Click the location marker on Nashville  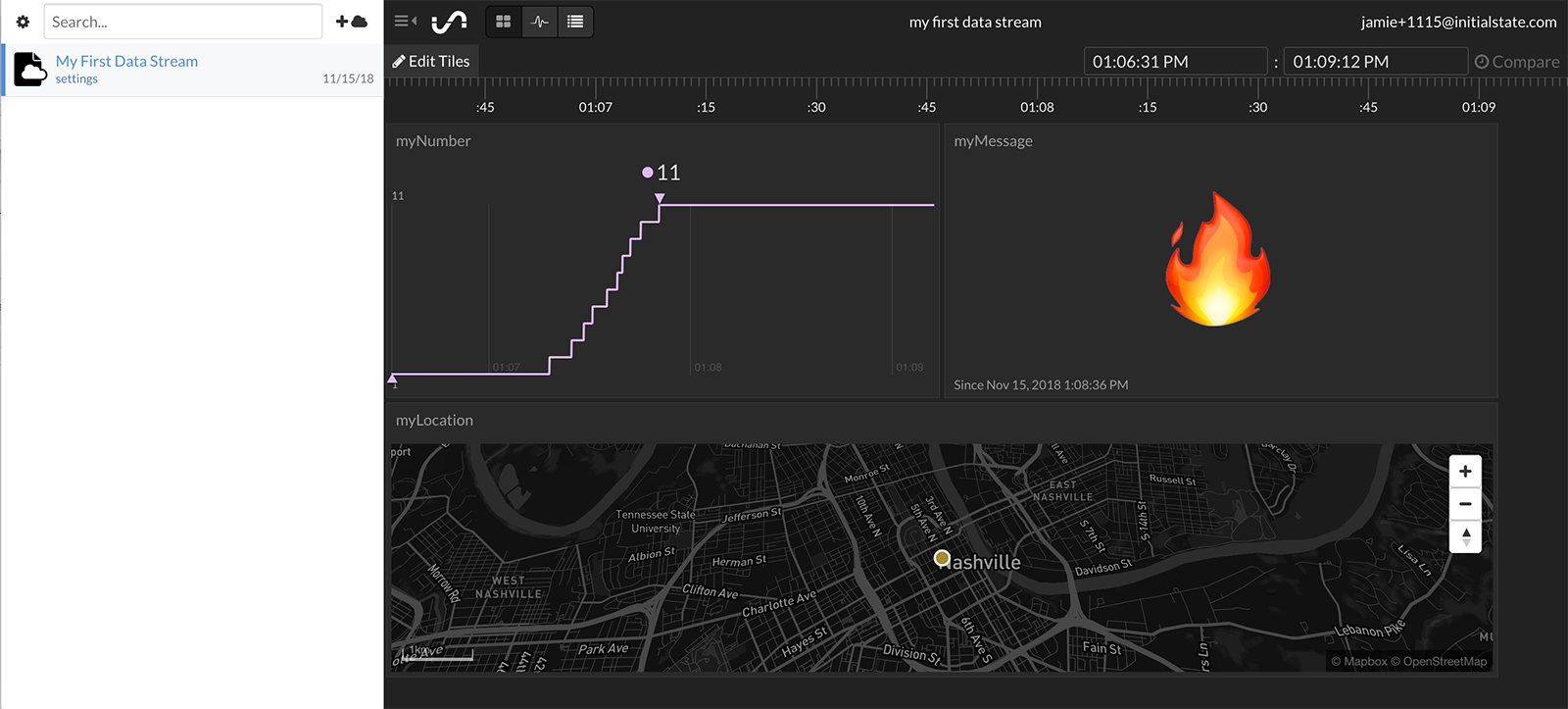click(942, 558)
